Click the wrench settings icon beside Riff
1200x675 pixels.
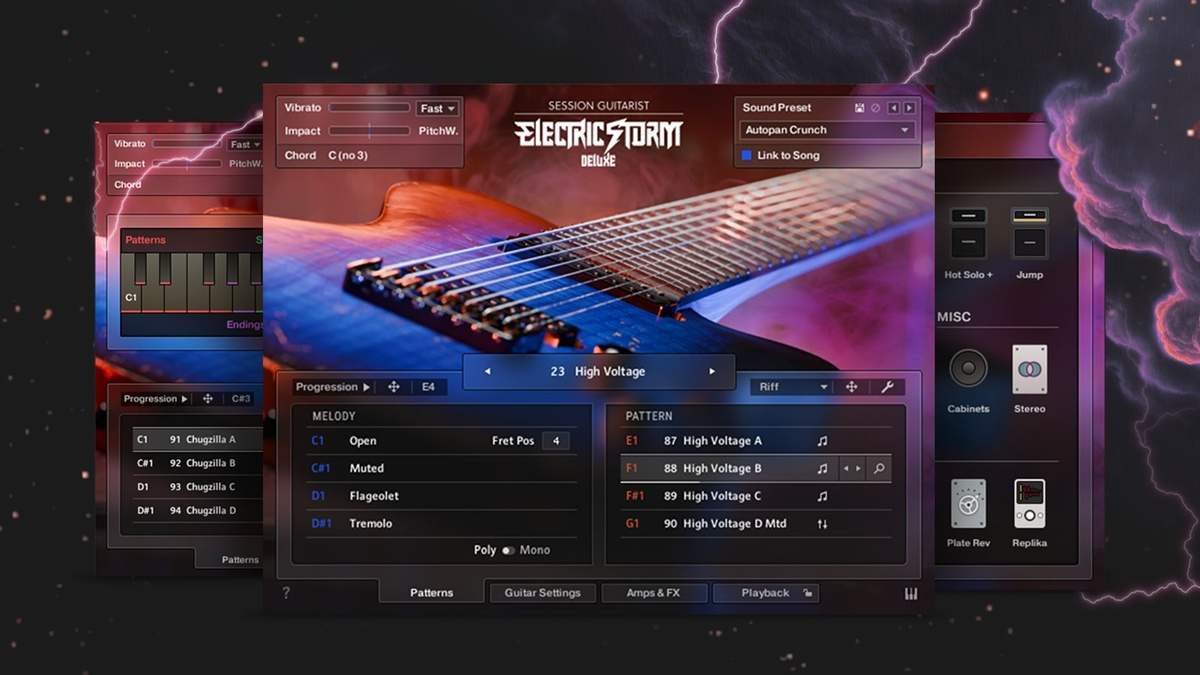pos(886,387)
